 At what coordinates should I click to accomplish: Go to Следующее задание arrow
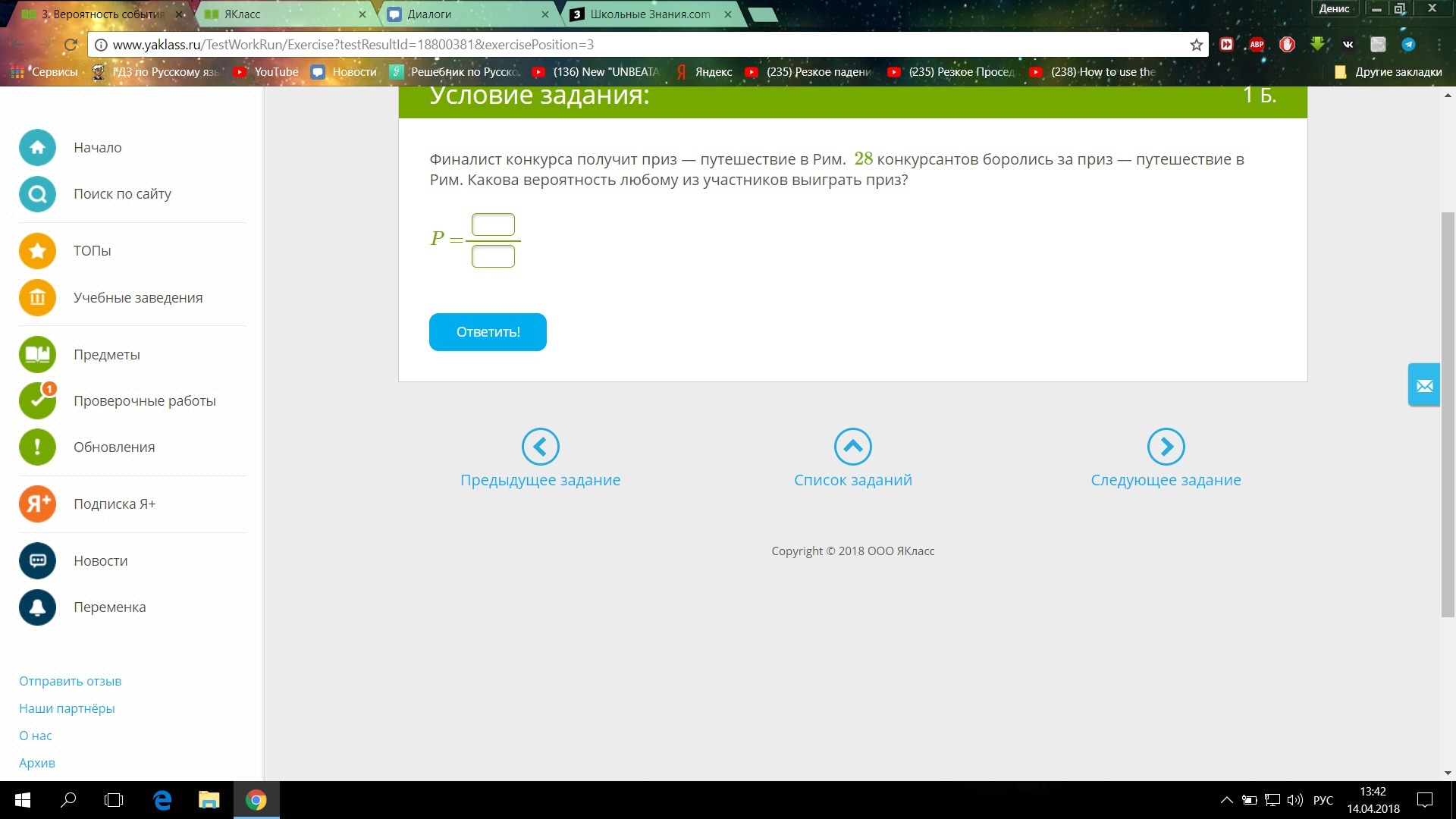(1166, 447)
